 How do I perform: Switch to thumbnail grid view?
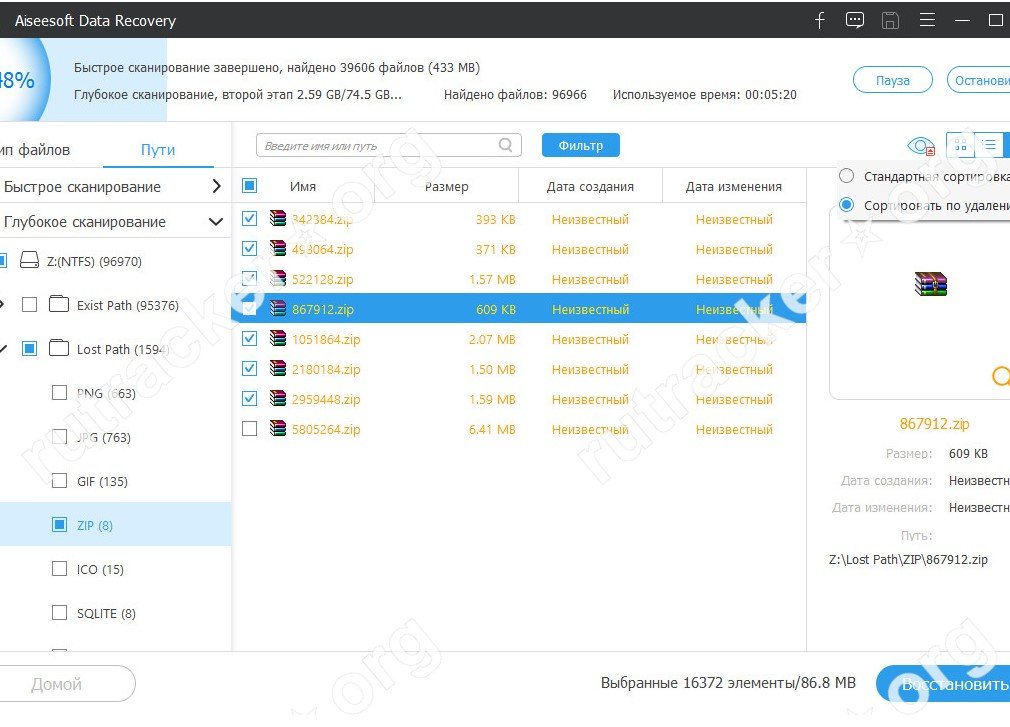[x=960, y=145]
